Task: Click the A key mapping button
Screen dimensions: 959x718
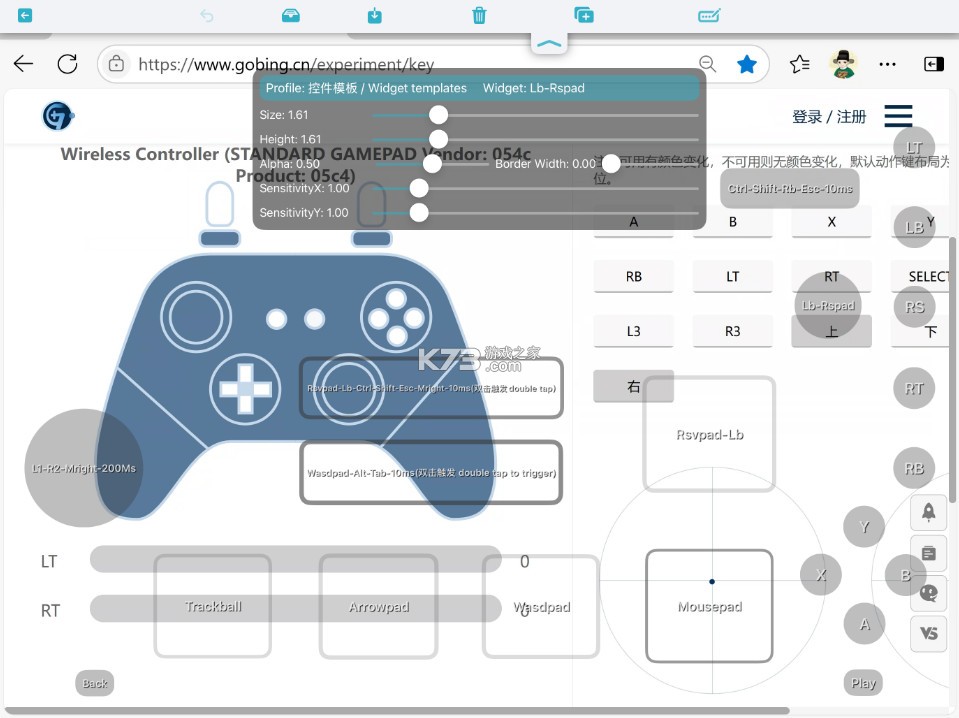Action: (634, 221)
